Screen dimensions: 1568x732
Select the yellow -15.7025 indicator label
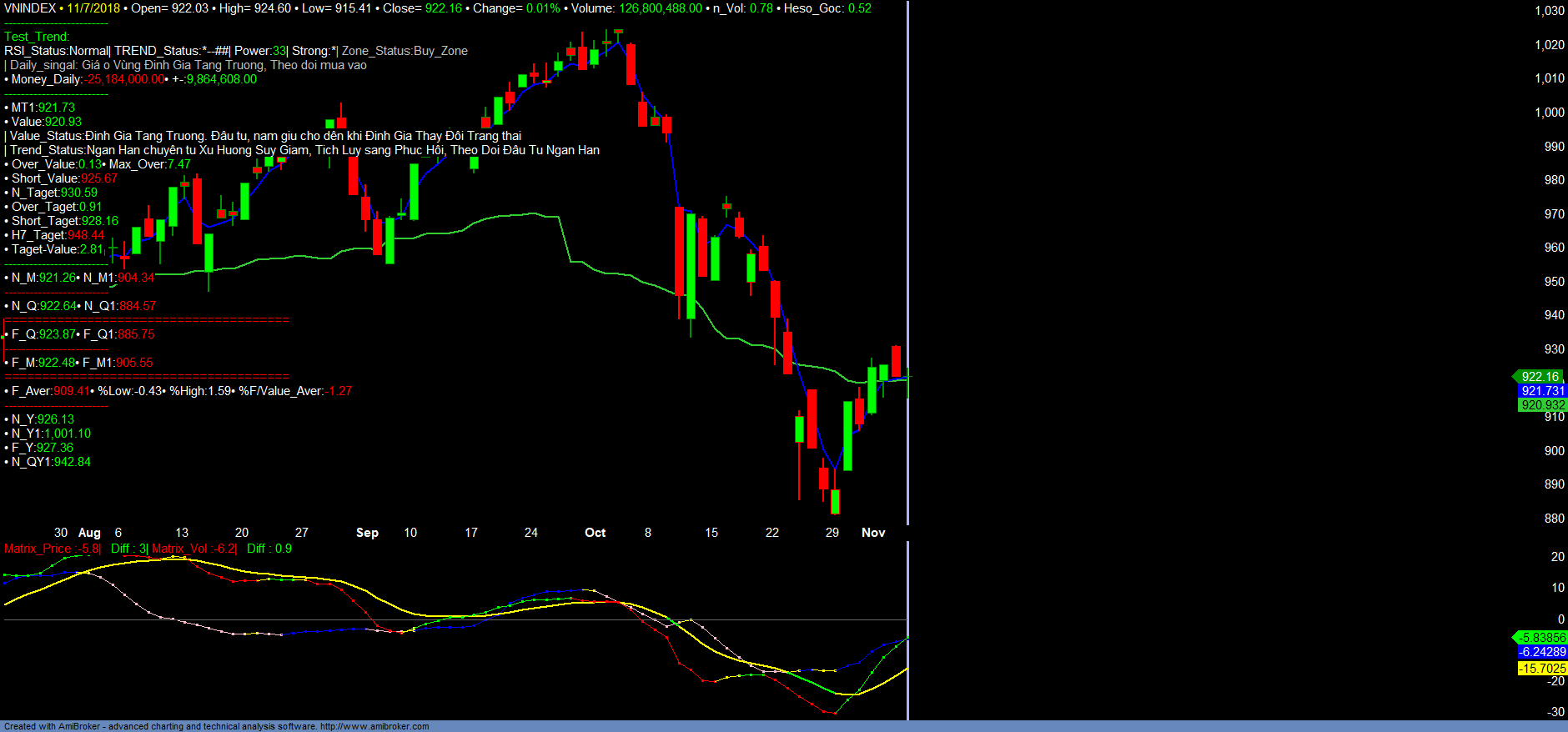coord(1542,669)
